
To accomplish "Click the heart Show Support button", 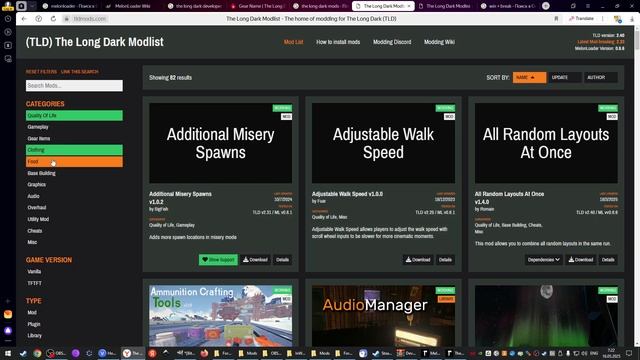I will pyautogui.click(x=218, y=260).
